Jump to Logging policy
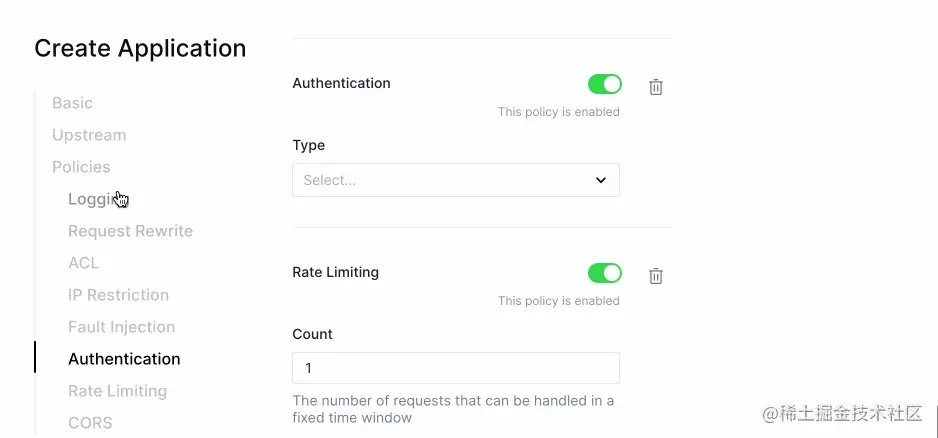 coord(94,199)
